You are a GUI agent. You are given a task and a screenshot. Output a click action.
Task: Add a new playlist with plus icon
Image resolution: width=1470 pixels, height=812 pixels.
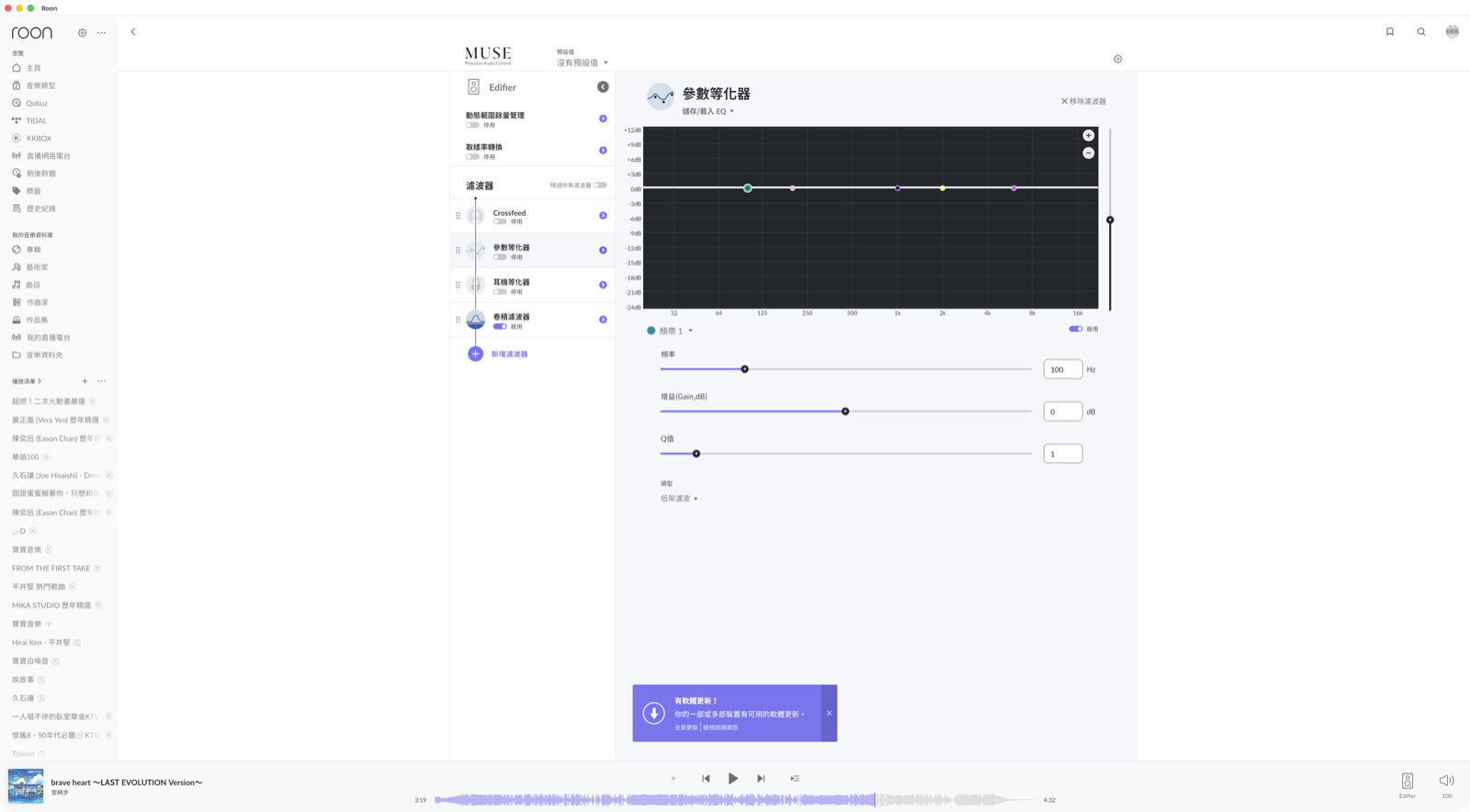(85, 381)
